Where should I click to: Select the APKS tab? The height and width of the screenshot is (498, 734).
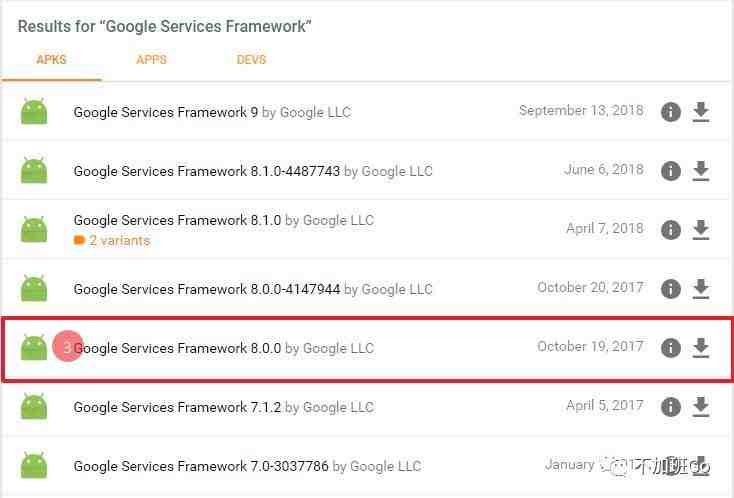(51, 60)
